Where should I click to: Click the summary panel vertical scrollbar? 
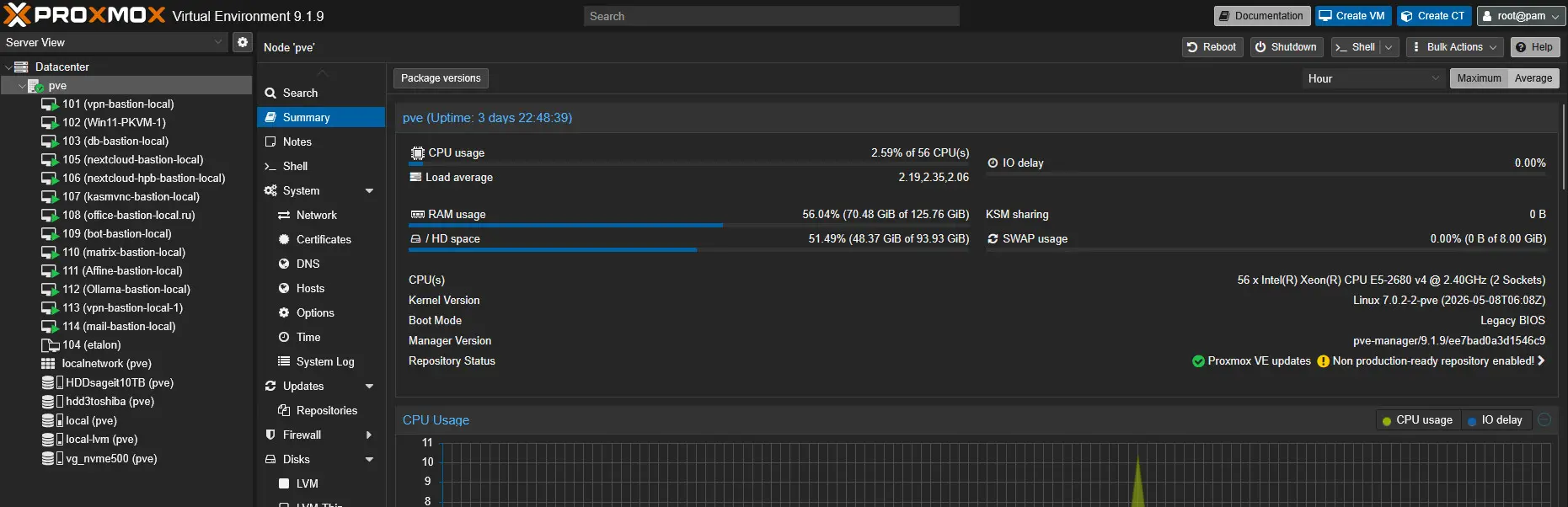[x=1564, y=147]
